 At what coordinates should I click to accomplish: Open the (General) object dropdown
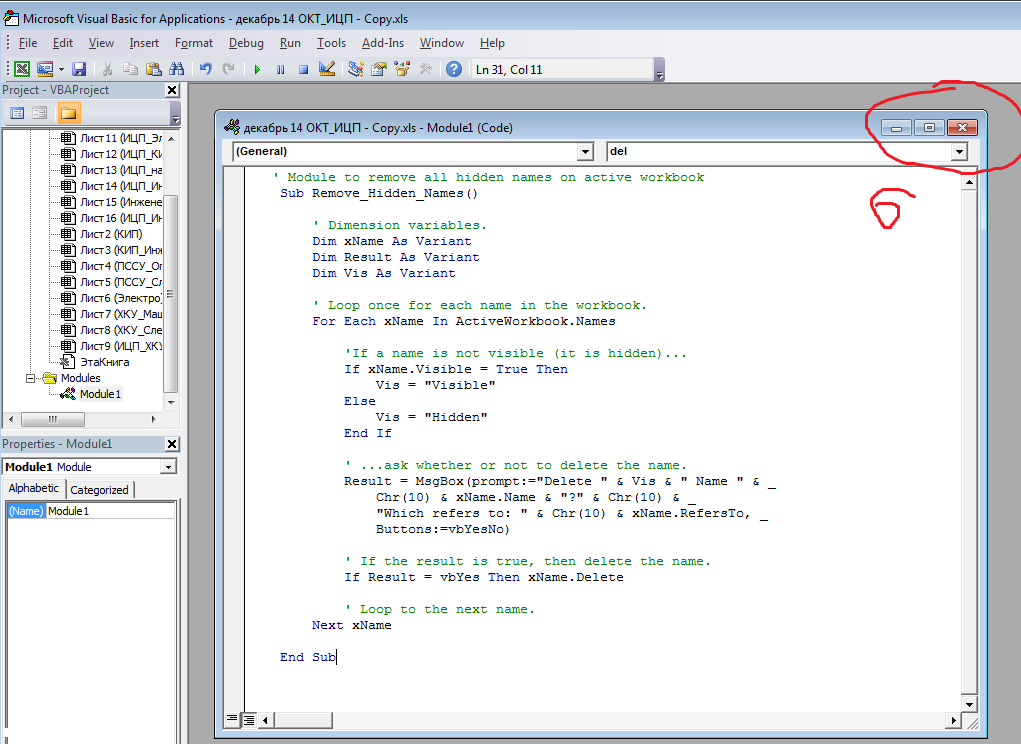pos(585,152)
